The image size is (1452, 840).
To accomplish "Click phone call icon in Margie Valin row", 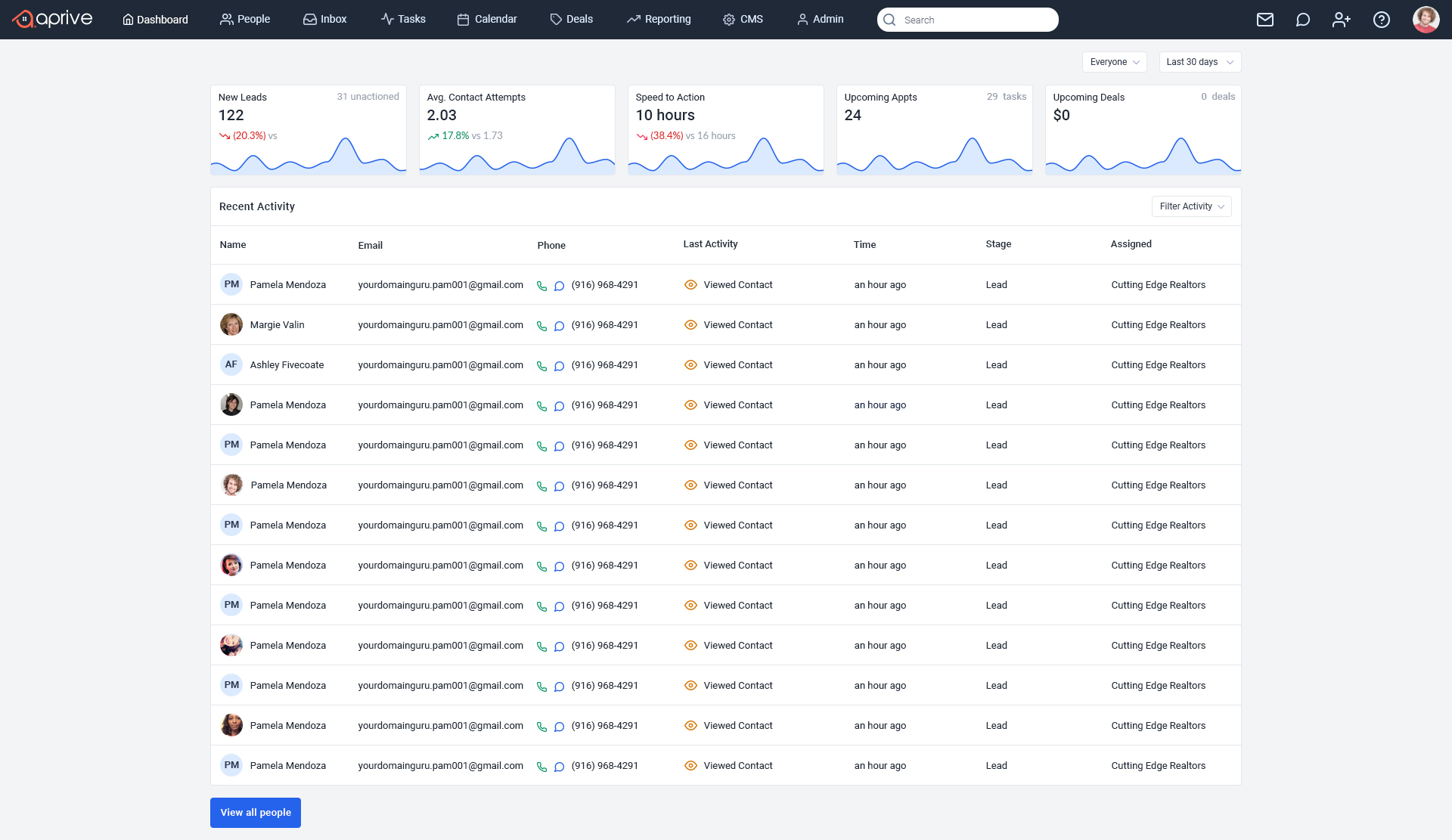I will [541, 326].
